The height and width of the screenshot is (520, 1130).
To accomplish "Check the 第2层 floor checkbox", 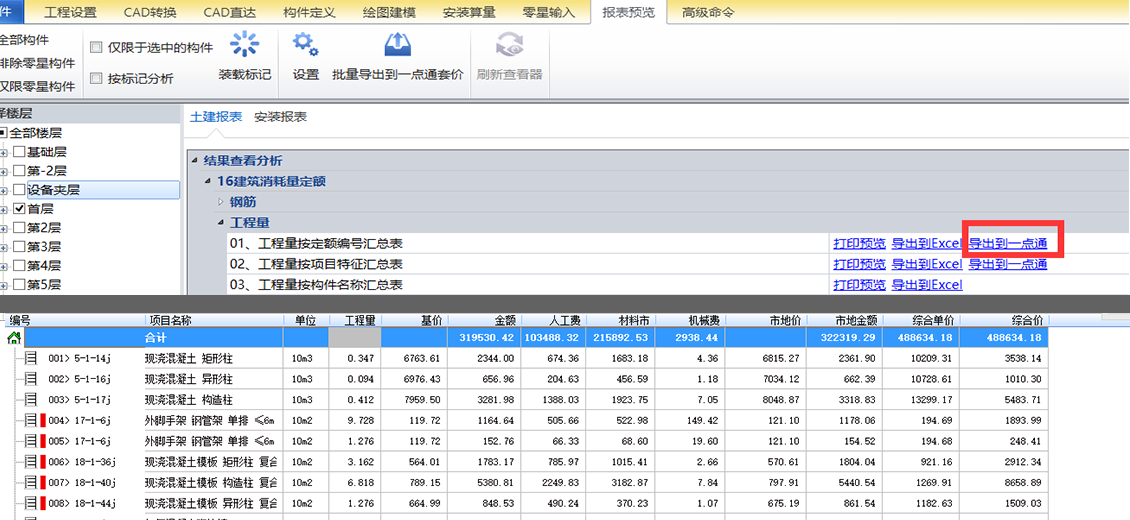I will click(19, 228).
